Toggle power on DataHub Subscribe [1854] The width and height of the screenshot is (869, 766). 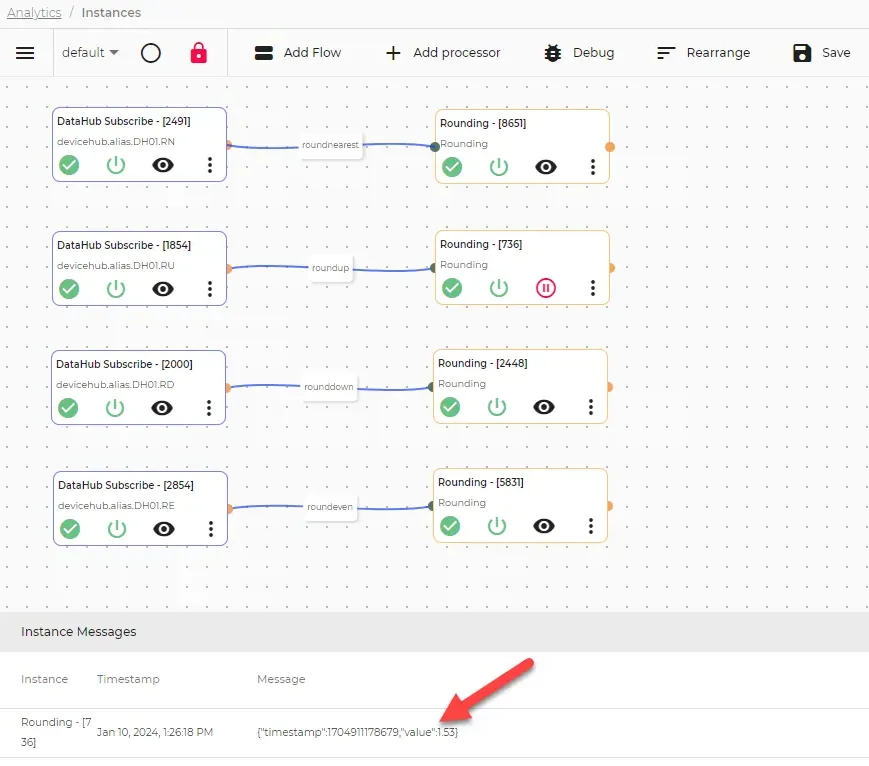[x=116, y=289]
